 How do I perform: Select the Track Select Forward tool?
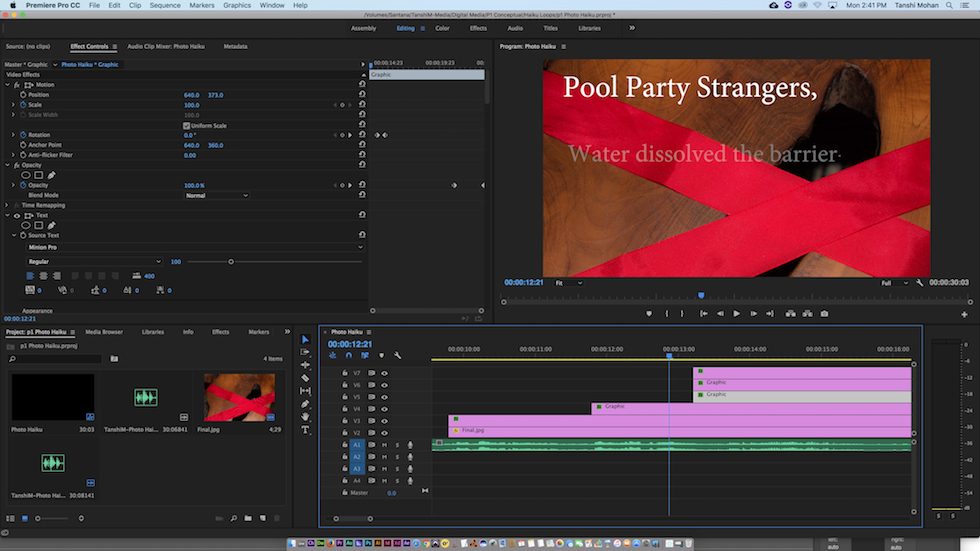(305, 352)
